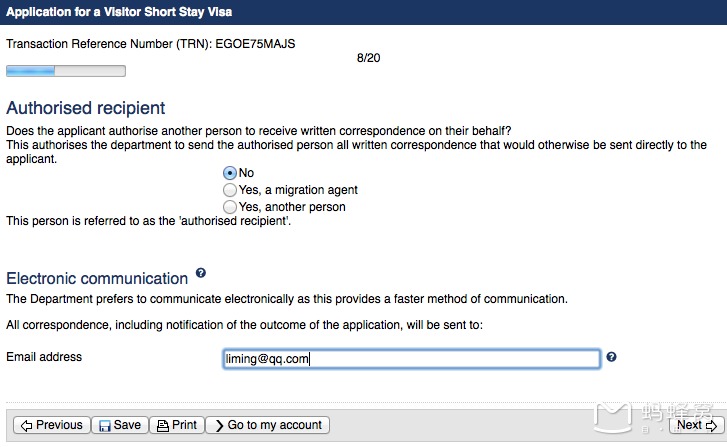This screenshot has width=727, height=447.
Task: Click the Transaction Reference Number text
Action: (151, 44)
